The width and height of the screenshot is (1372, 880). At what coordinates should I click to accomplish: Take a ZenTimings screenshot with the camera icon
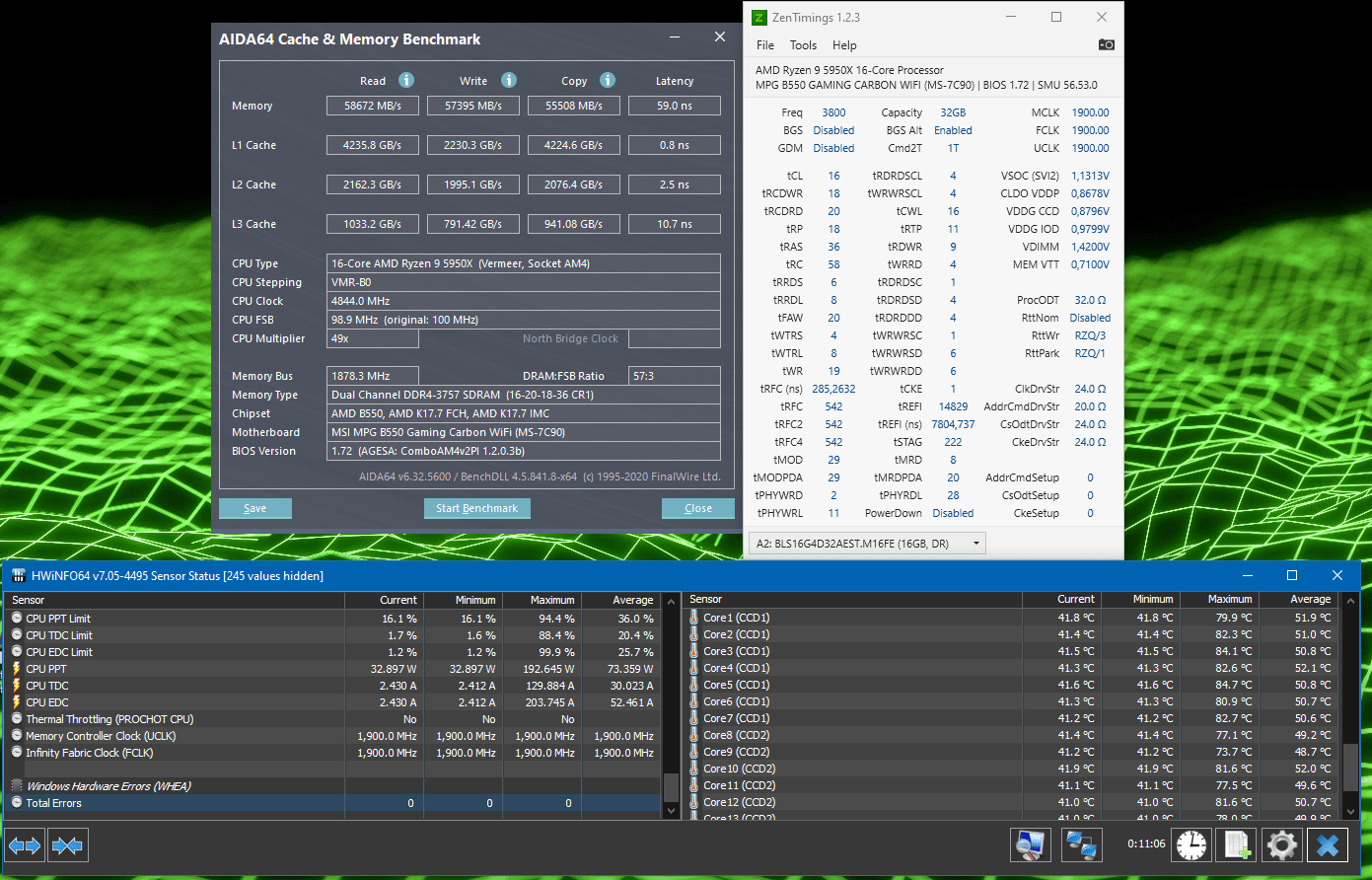(1107, 44)
